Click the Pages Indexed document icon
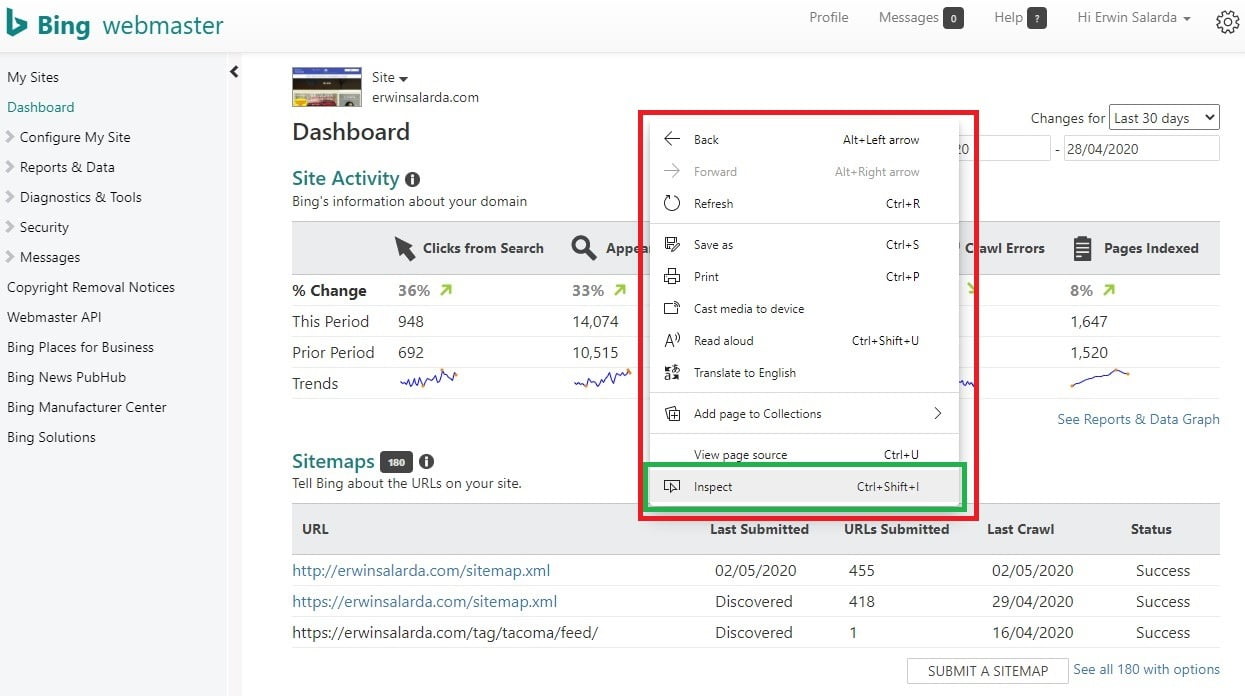 click(x=1082, y=249)
